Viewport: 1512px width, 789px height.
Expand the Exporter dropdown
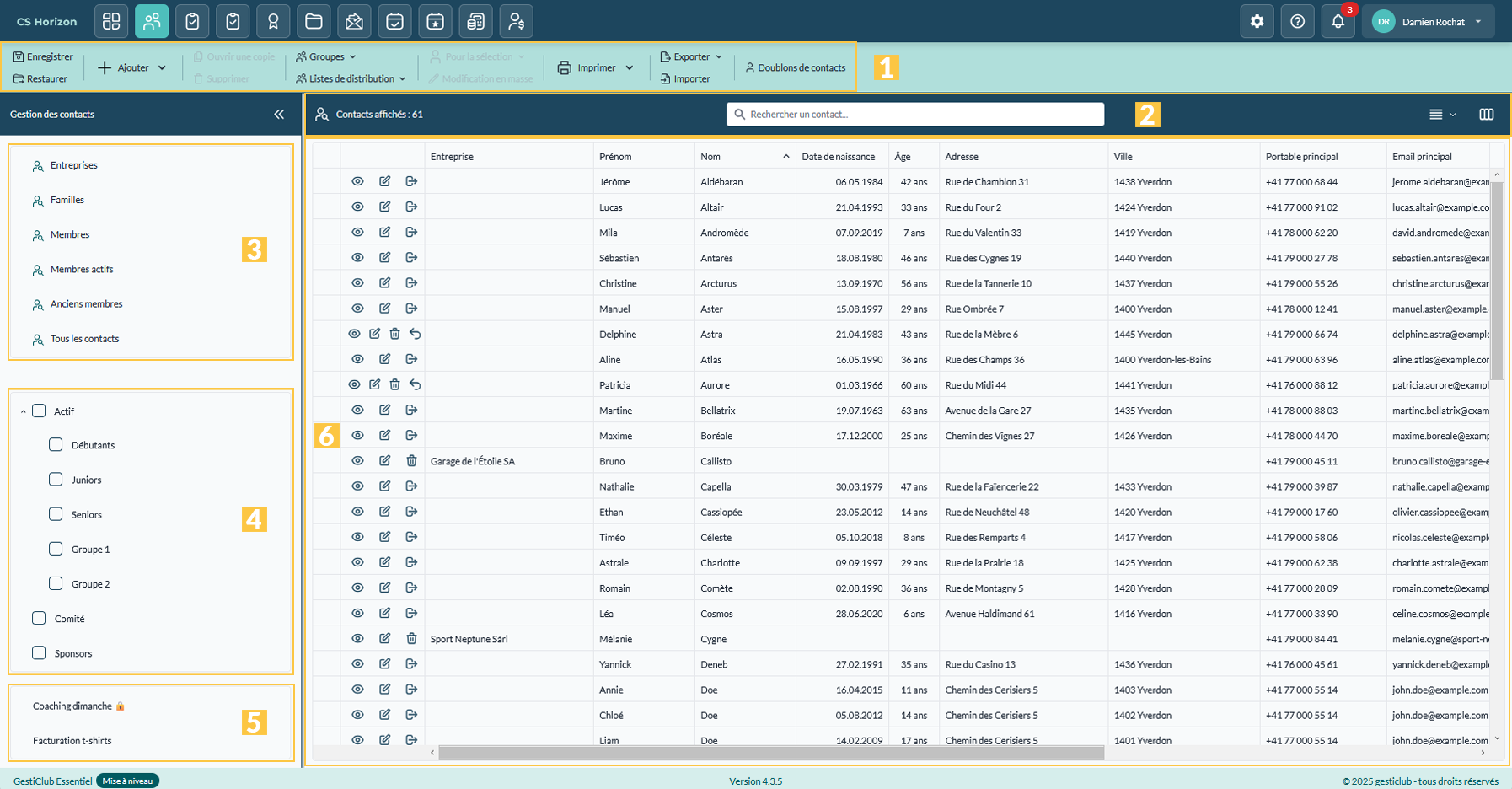pos(691,56)
